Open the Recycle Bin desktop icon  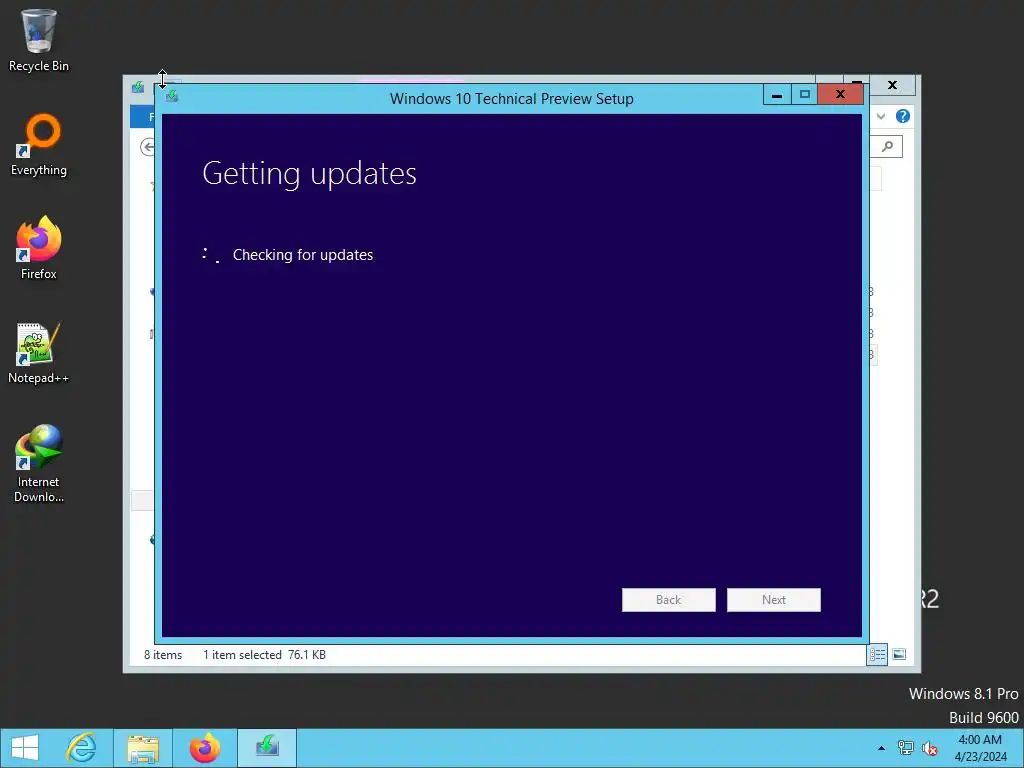tap(39, 40)
